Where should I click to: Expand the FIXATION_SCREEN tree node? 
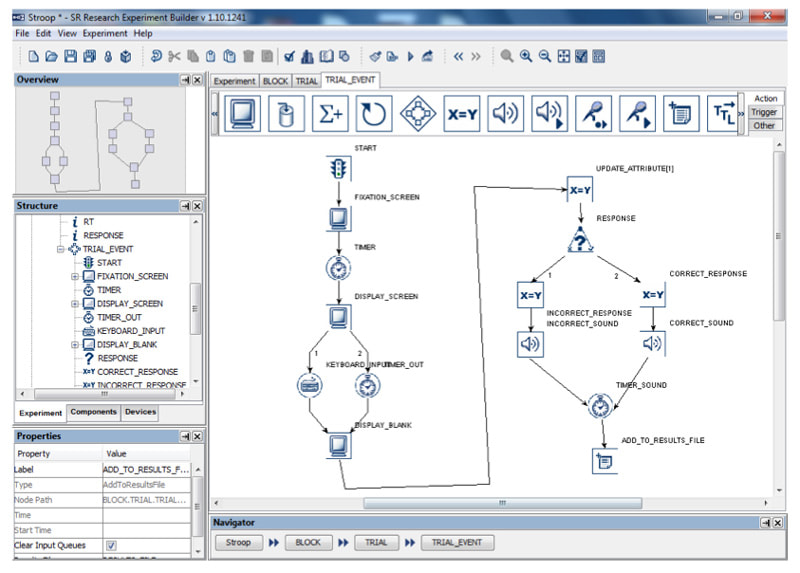click(74, 277)
